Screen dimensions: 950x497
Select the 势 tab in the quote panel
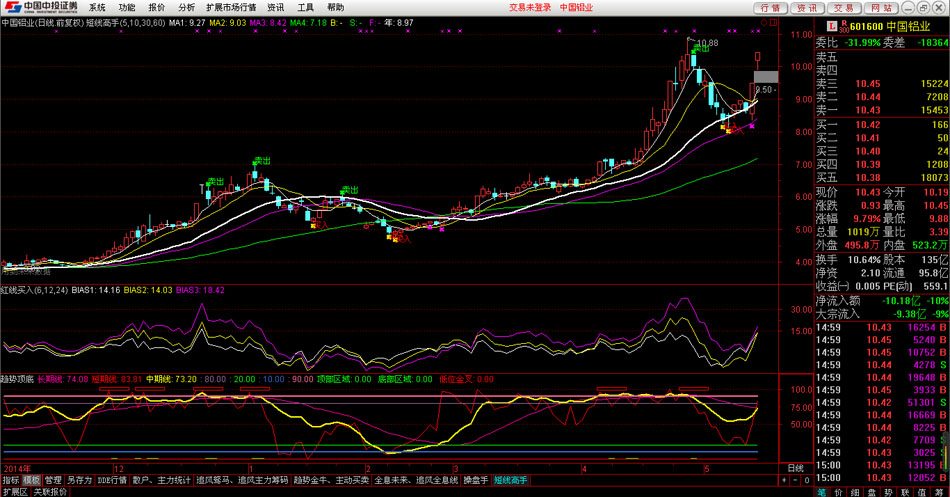(888, 492)
